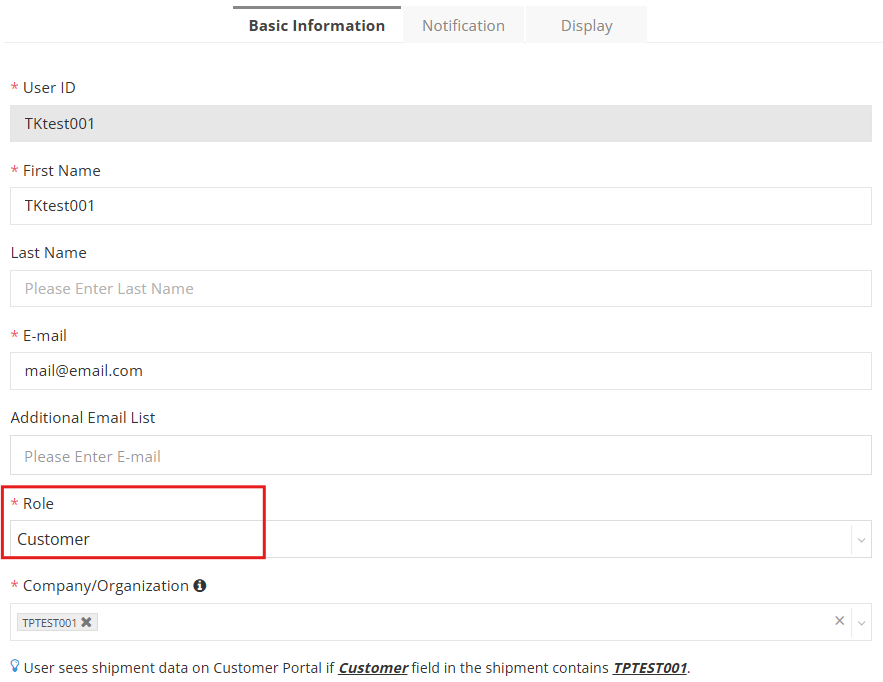Select the Basic Information tab
This screenshot has height=682, width=883.
coord(317,24)
